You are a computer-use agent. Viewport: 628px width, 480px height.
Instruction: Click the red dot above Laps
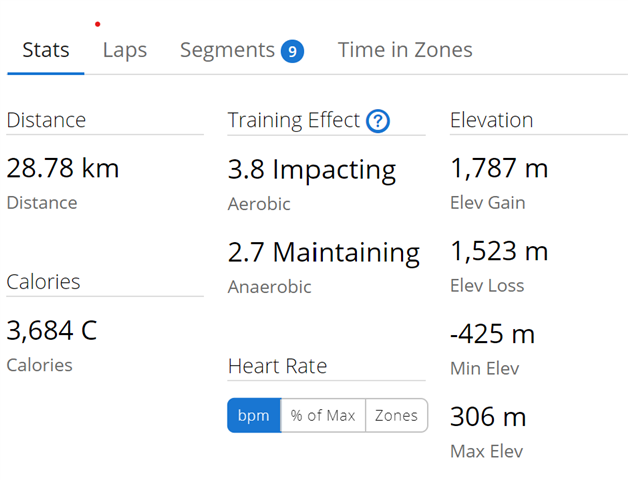[x=97, y=24]
